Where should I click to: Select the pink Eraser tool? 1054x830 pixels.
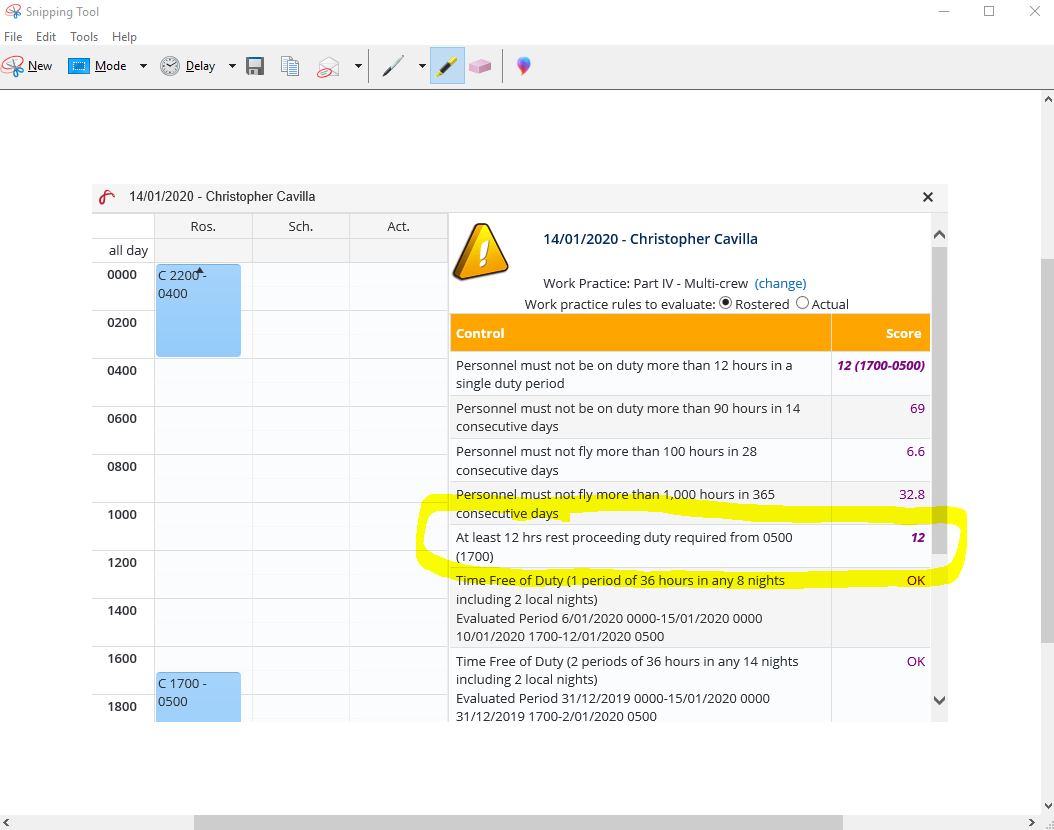point(480,66)
